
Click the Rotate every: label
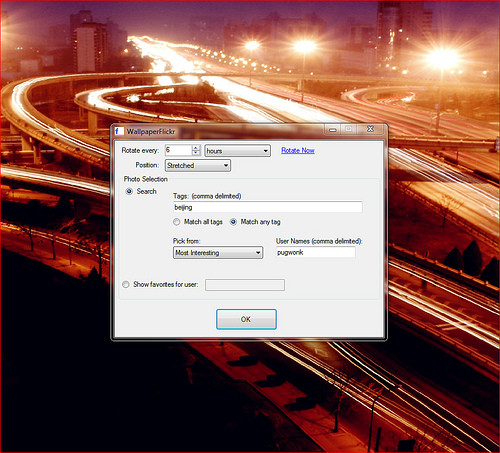[140, 150]
